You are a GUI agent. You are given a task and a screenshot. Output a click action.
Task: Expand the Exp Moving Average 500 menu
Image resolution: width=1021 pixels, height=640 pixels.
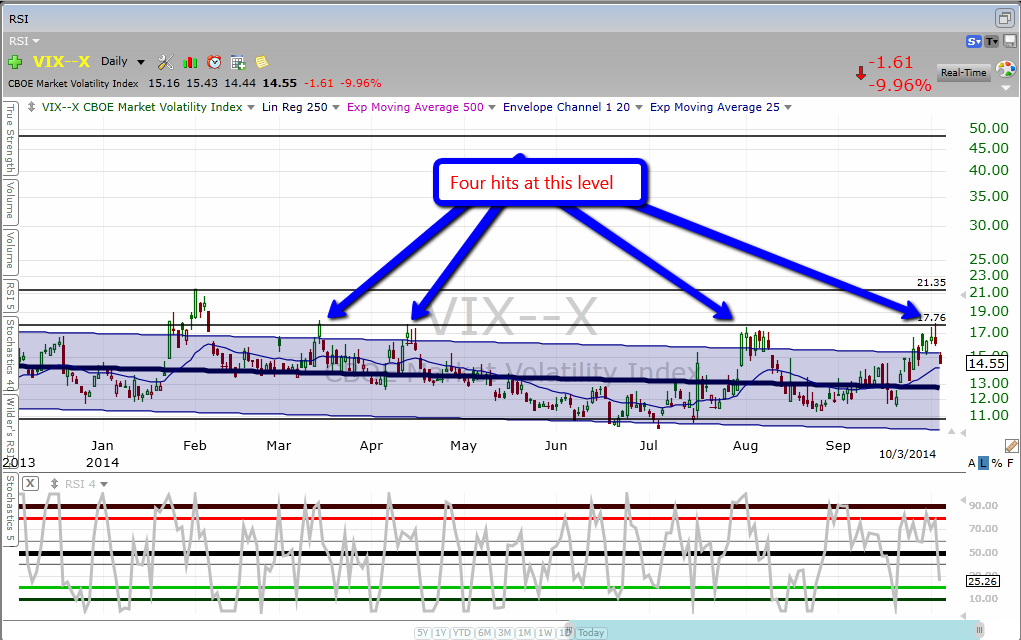(x=492, y=107)
